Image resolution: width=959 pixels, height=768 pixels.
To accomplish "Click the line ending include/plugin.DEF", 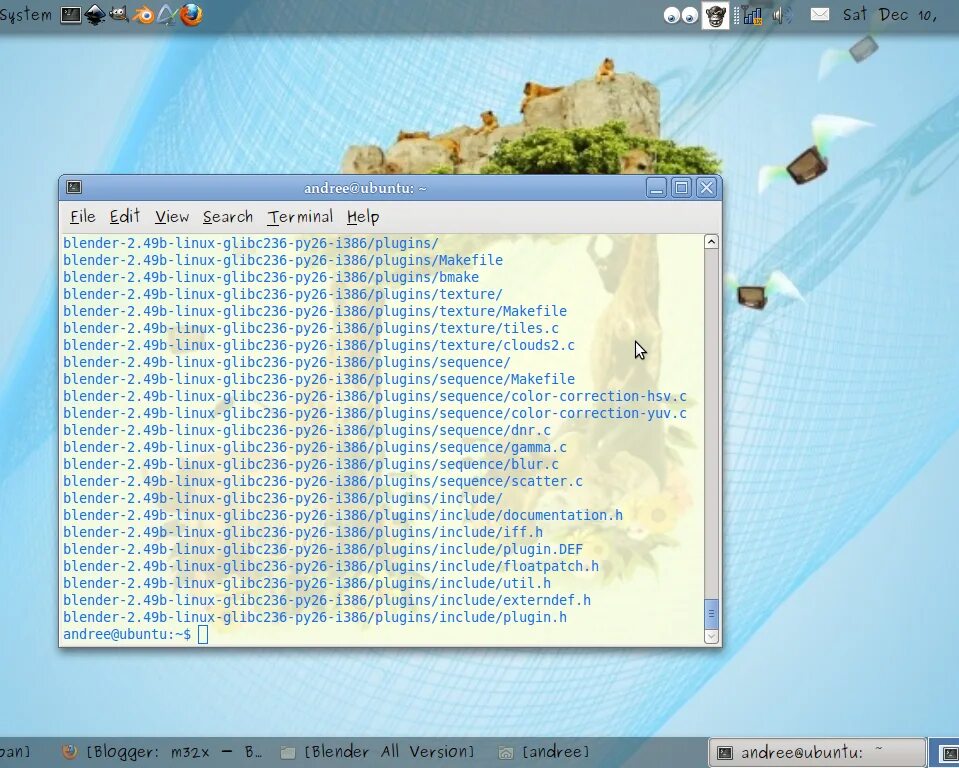I will pos(323,550).
